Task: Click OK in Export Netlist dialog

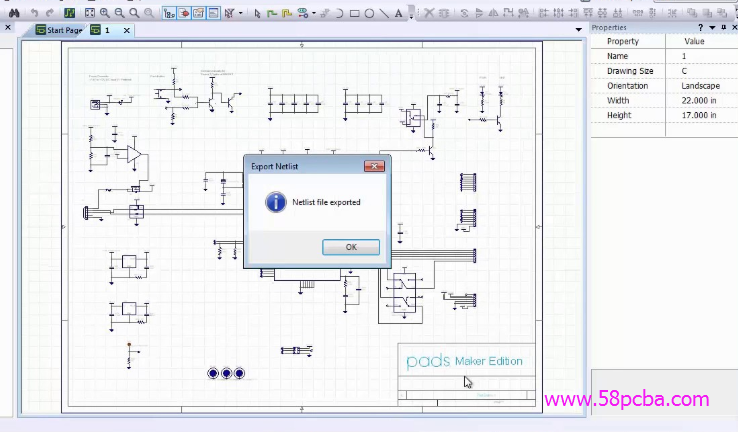Action: 351,246
